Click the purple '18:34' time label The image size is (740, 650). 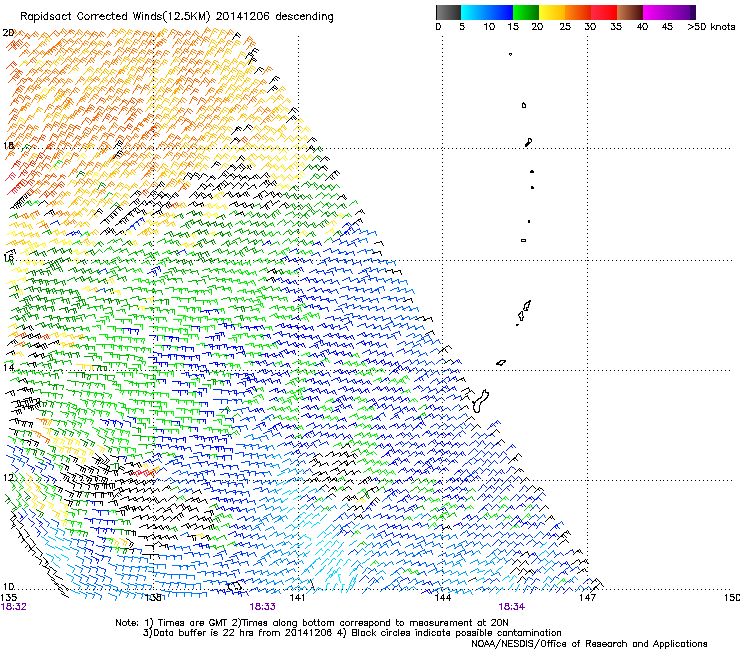pyautogui.click(x=512, y=607)
